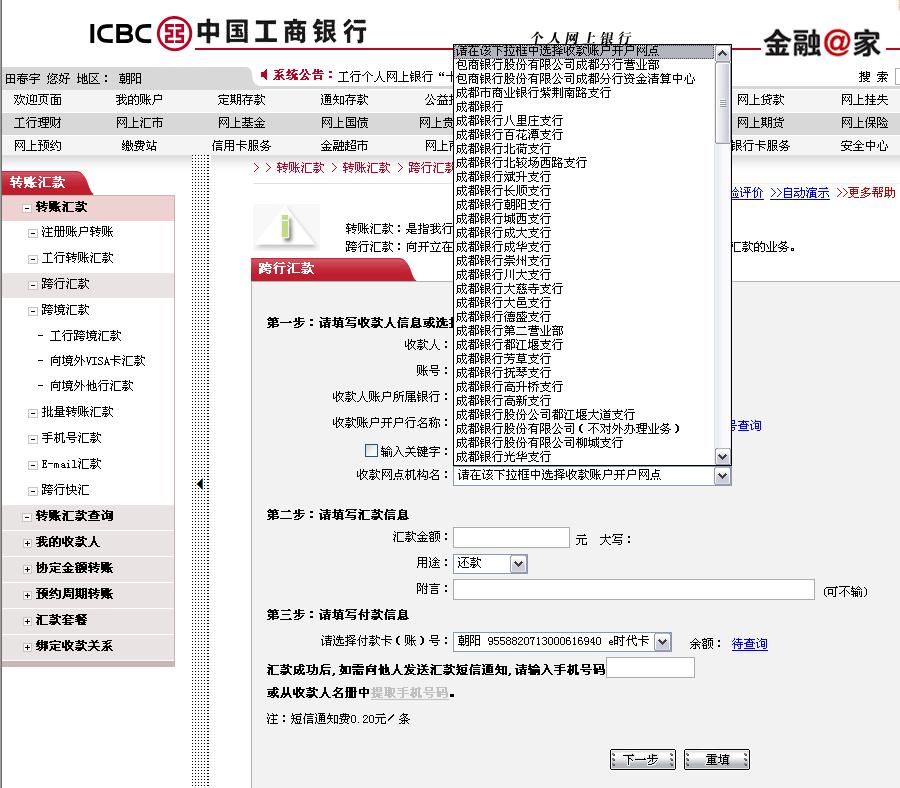Image resolution: width=900 pixels, height=788 pixels.
Task: Choose 成都市商业银行紫荆南路支行 from the list
Action: pyautogui.click(x=584, y=92)
